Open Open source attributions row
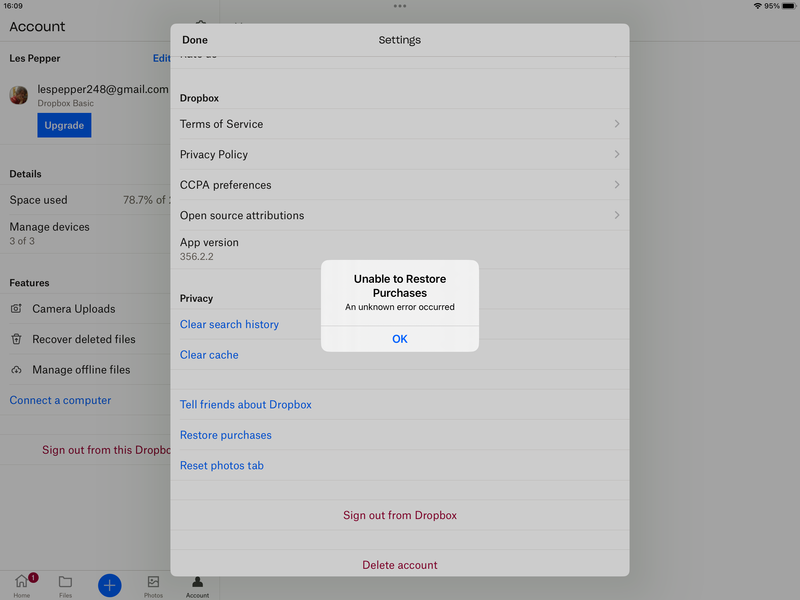 [399, 215]
